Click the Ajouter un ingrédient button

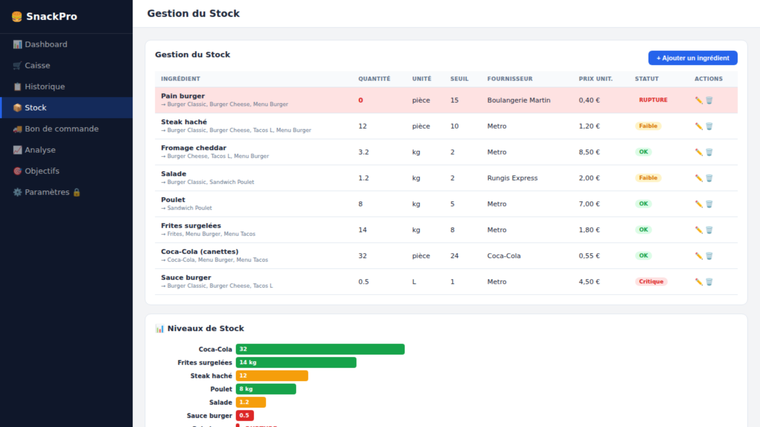(x=692, y=58)
